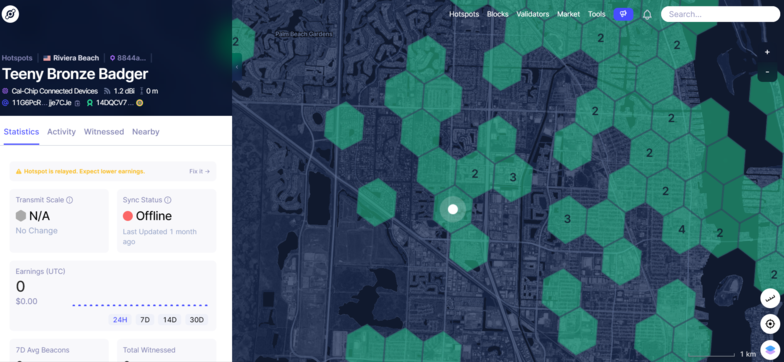784x362 pixels.
Task: Switch to the Witnessed tab
Action: point(104,132)
